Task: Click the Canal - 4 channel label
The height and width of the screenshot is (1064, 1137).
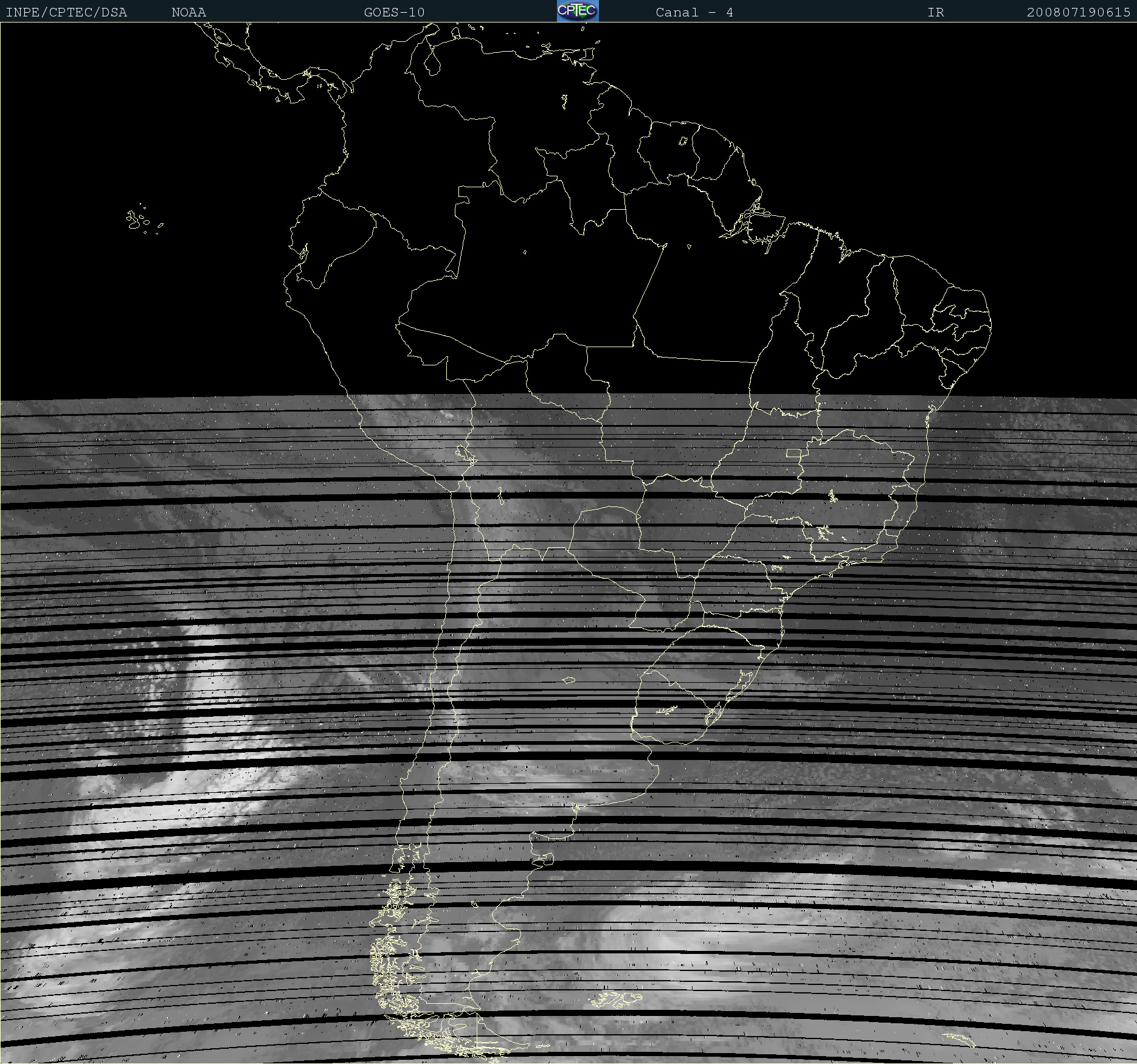Action: (x=694, y=12)
